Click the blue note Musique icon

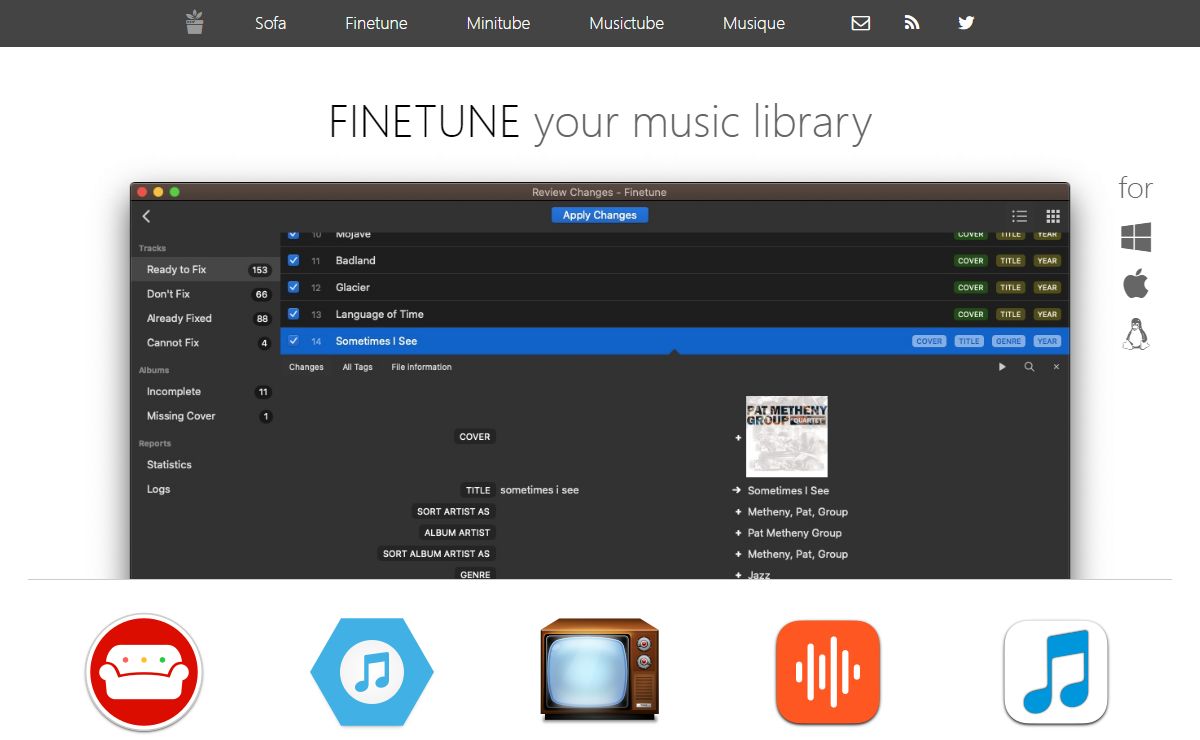[x=1056, y=672]
